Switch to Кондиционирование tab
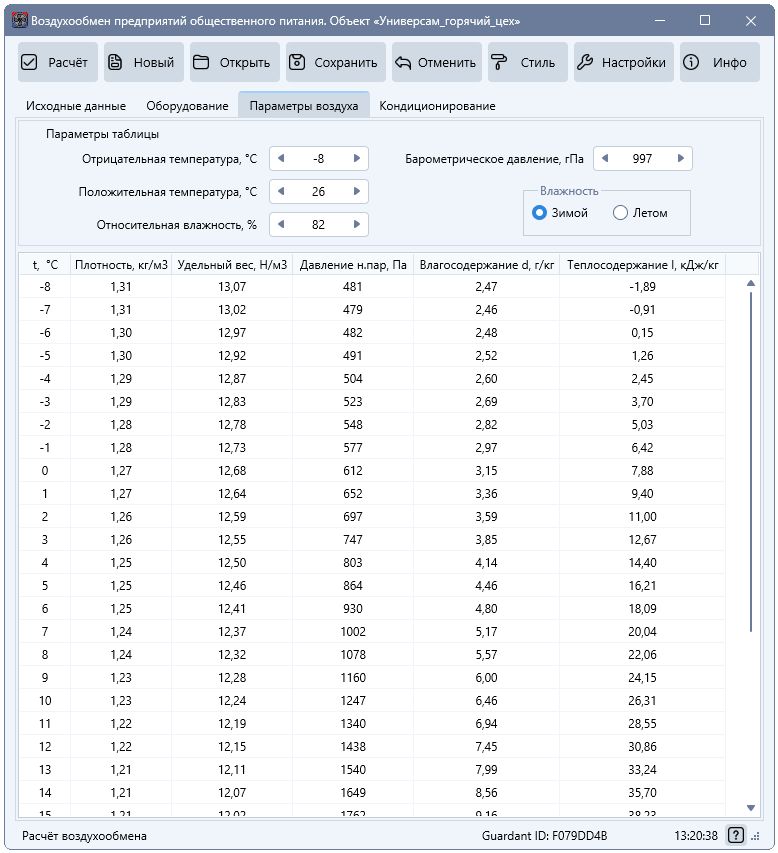Screen dimensions: 778x853 (x=437, y=105)
